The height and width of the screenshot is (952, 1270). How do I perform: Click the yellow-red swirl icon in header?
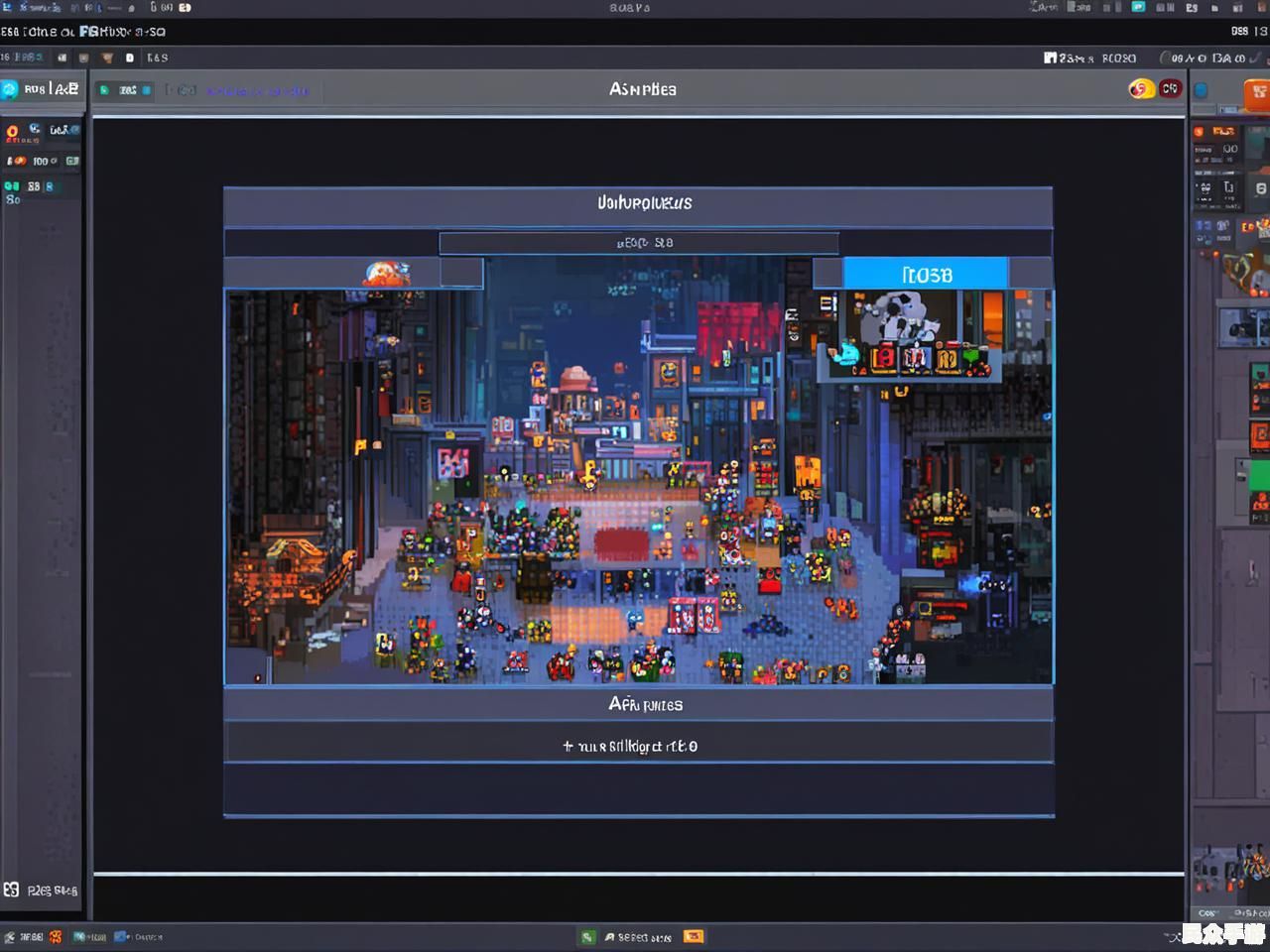coord(1141,89)
